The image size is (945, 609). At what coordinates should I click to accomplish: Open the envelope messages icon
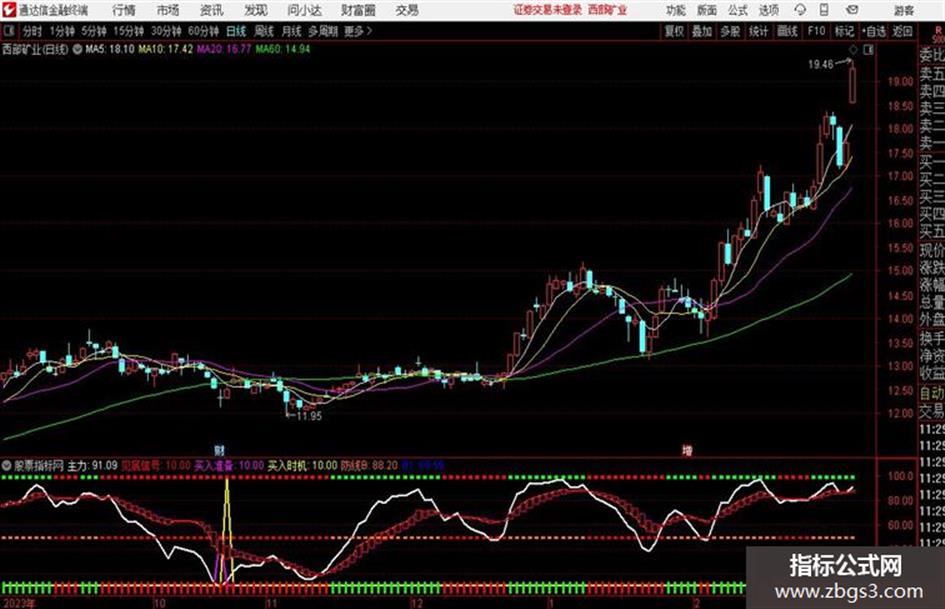(852, 10)
